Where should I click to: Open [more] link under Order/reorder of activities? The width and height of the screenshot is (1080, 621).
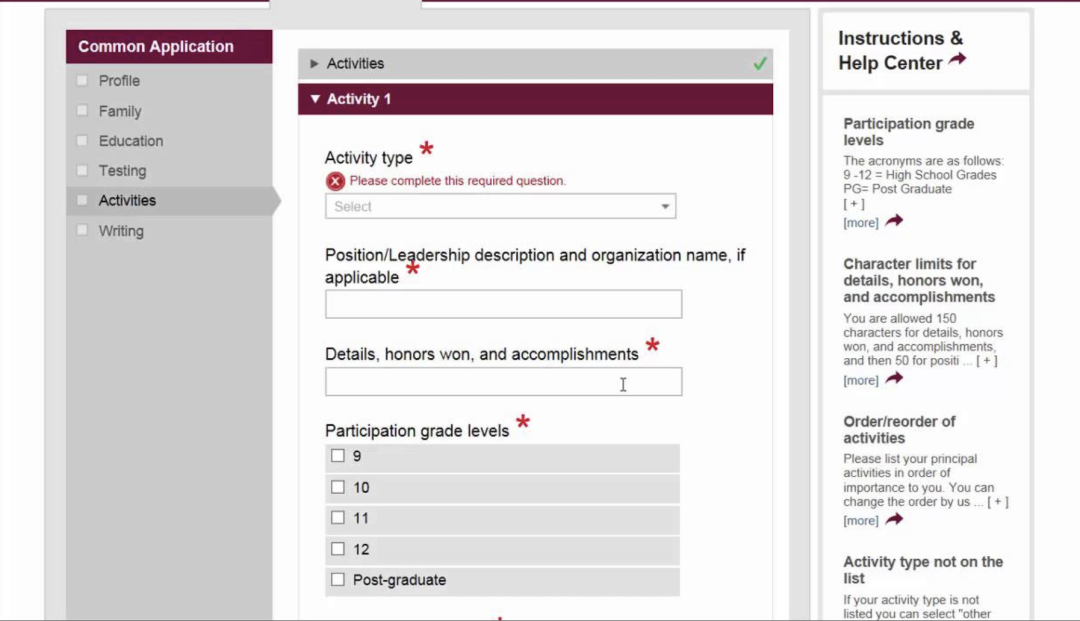point(861,520)
